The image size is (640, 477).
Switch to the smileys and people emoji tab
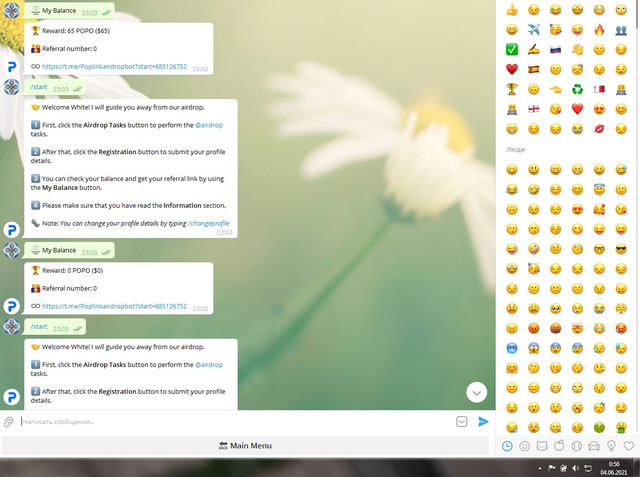coord(524,446)
